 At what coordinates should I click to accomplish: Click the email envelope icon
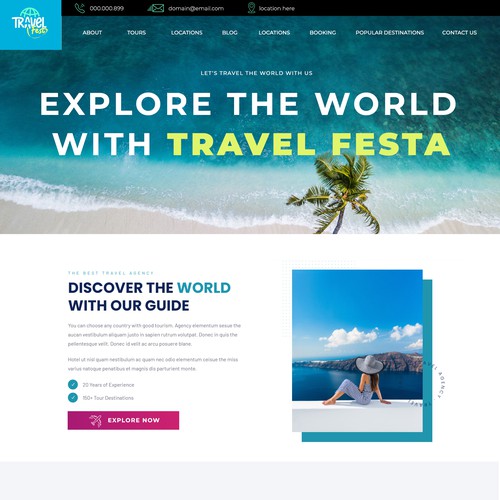coord(156,8)
